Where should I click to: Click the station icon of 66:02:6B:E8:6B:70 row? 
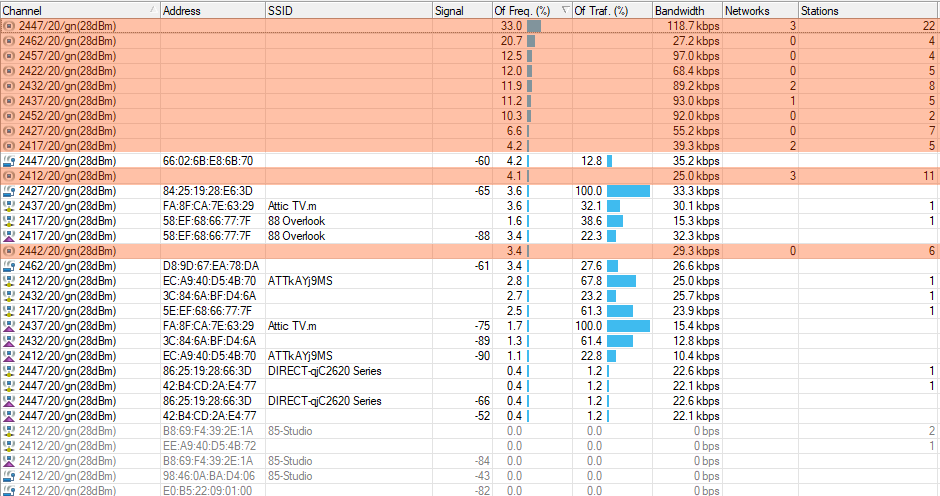9,161
